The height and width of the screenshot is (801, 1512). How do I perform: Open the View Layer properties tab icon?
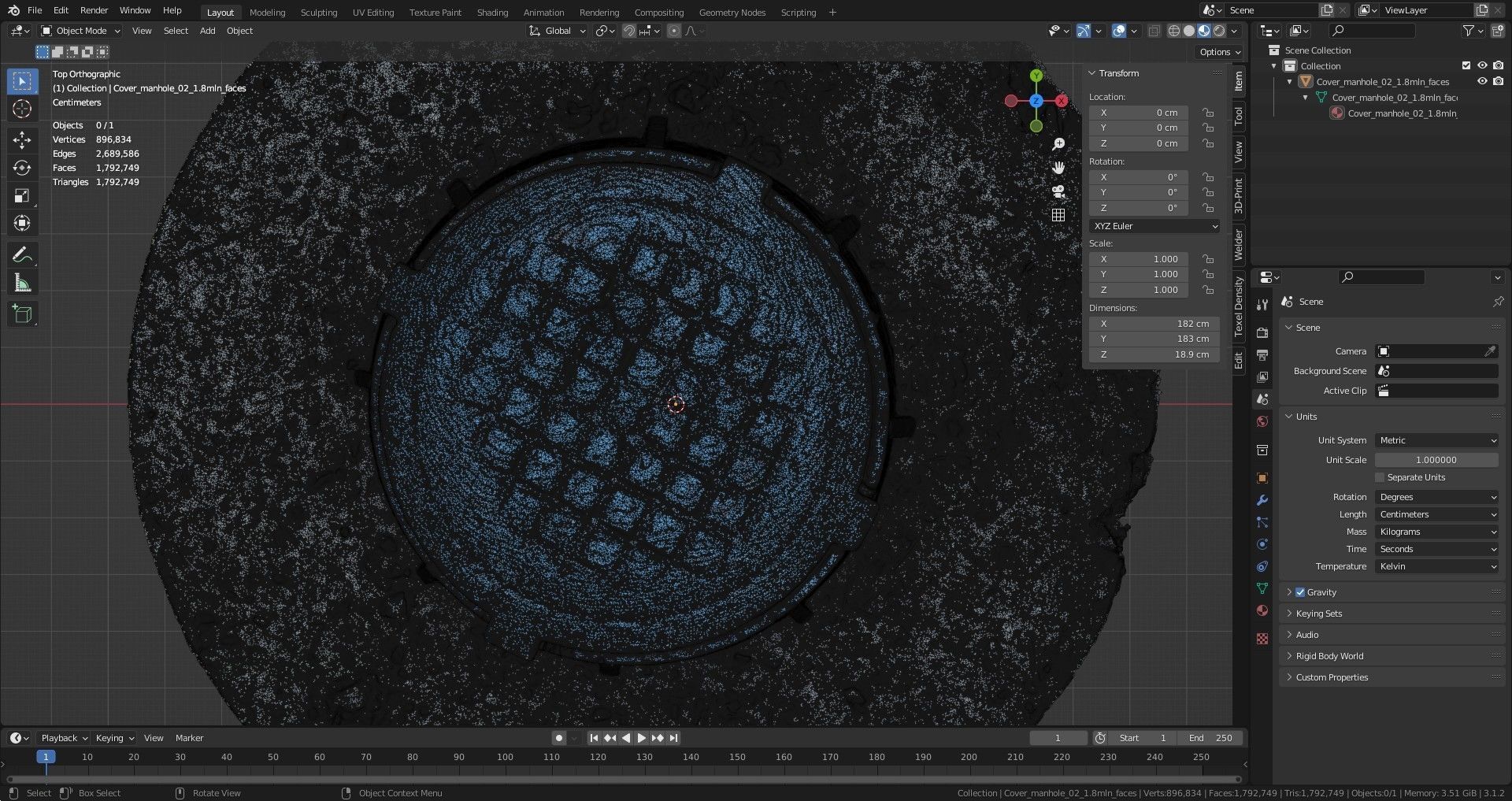click(x=1262, y=377)
